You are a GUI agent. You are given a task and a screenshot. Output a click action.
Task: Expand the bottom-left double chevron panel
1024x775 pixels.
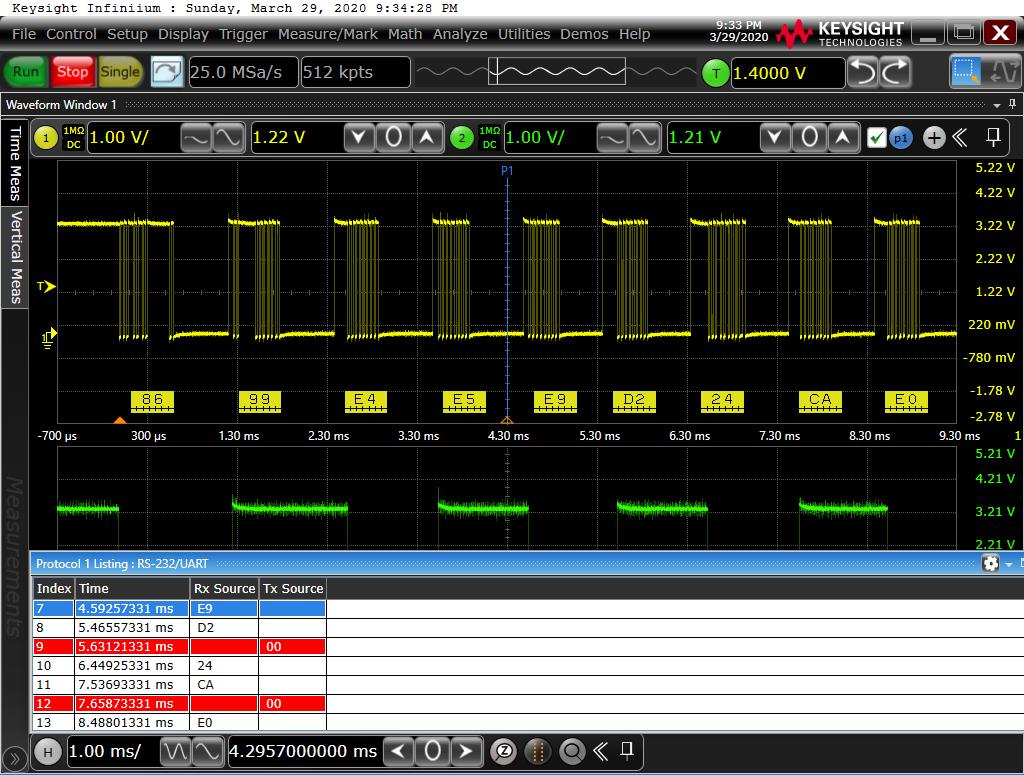[15, 759]
